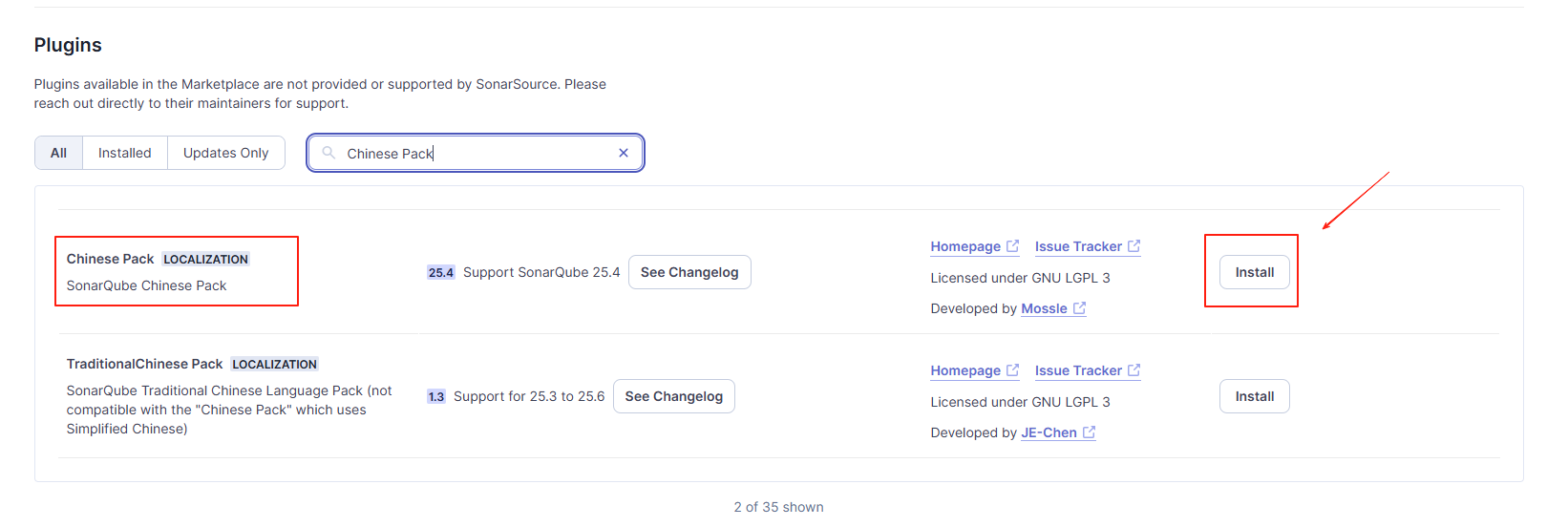Image resolution: width=1568 pixels, height=527 pixels.
Task: Click the search magnifier icon
Action: click(x=328, y=153)
